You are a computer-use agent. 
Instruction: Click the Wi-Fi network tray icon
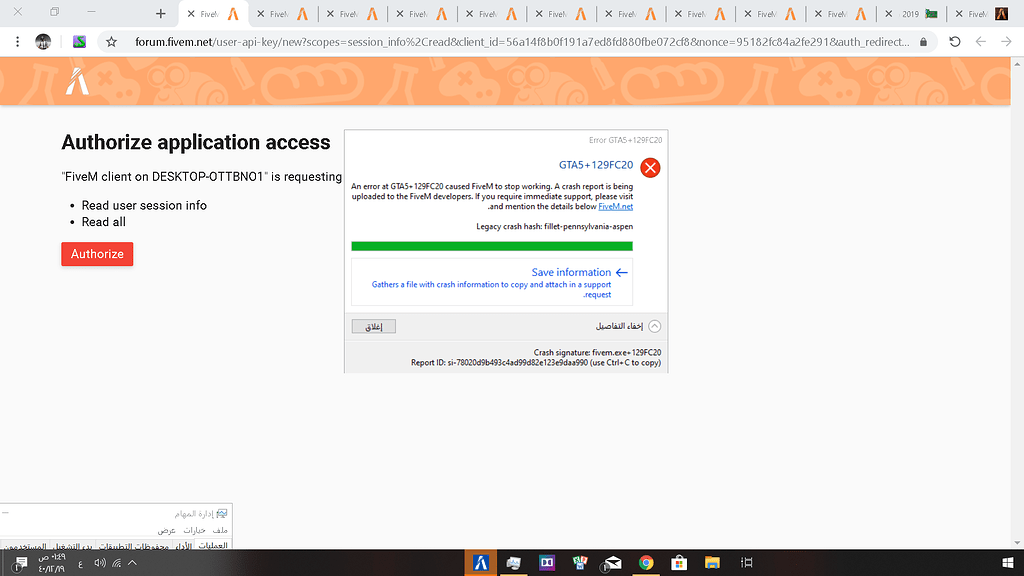[x=116, y=563]
